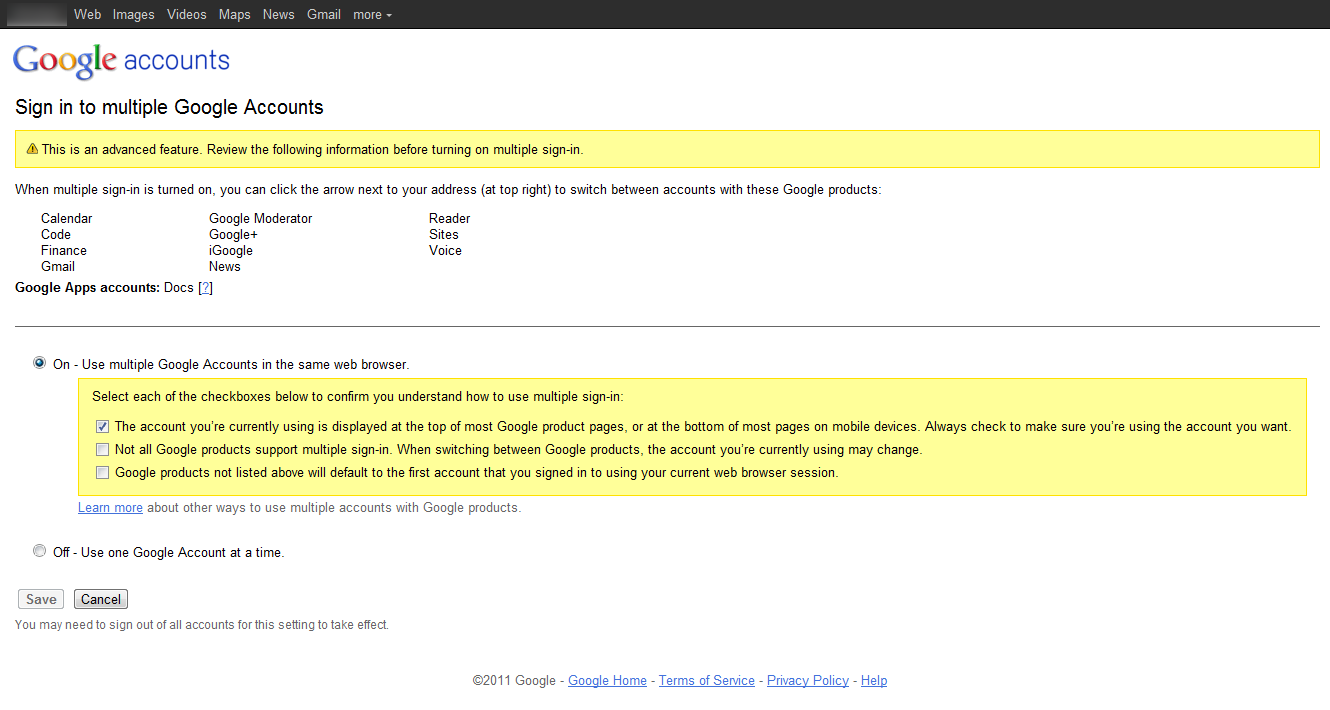Image resolution: width=1330 pixels, height=710 pixels.
Task: Click the [?] help link next to Docs
Action: pos(205,287)
